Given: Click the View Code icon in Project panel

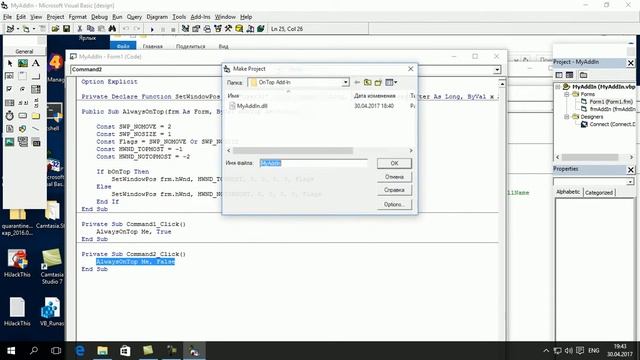Looking at the screenshot, I should (559, 75).
